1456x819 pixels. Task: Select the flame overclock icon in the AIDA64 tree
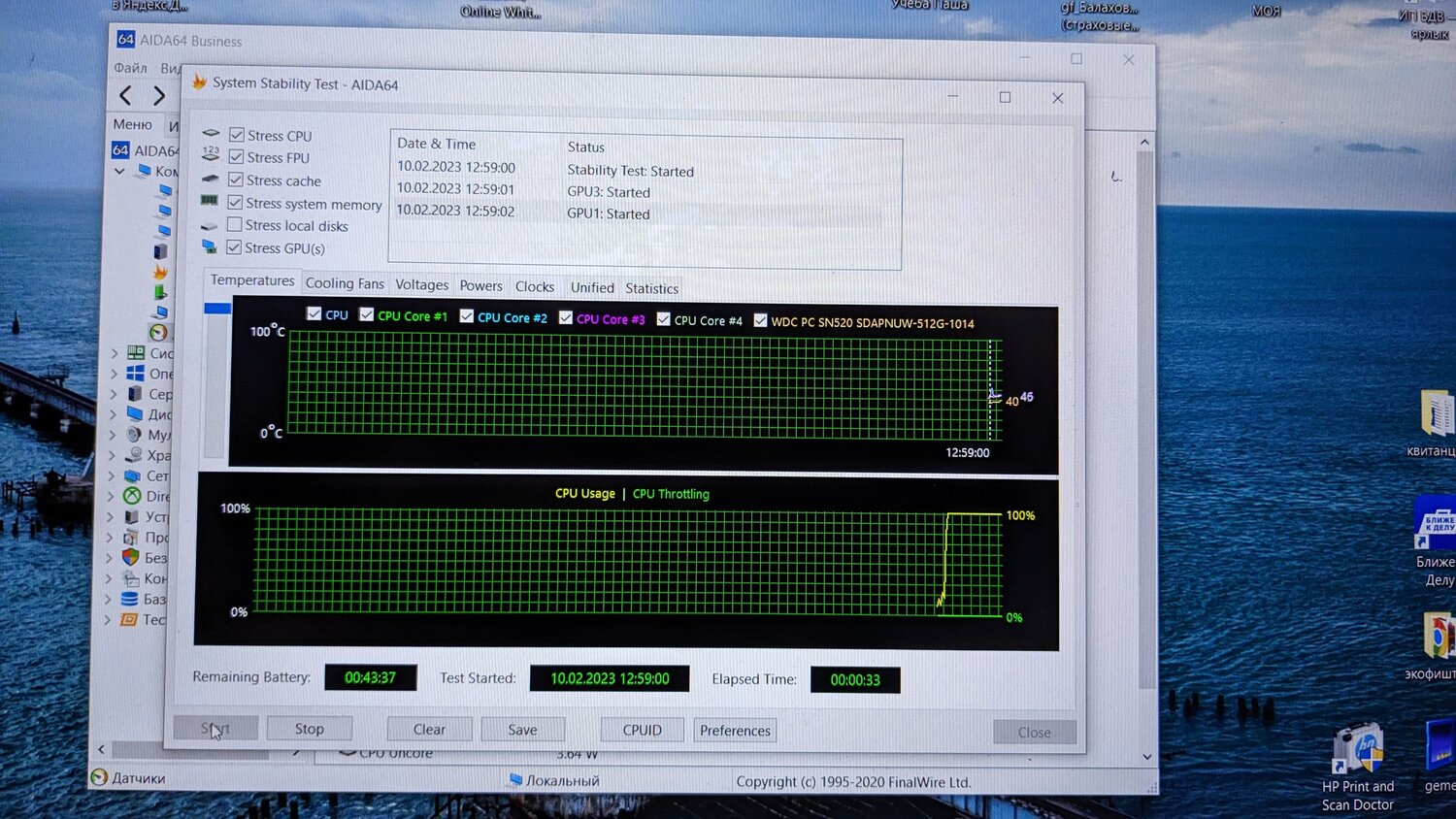(x=160, y=272)
